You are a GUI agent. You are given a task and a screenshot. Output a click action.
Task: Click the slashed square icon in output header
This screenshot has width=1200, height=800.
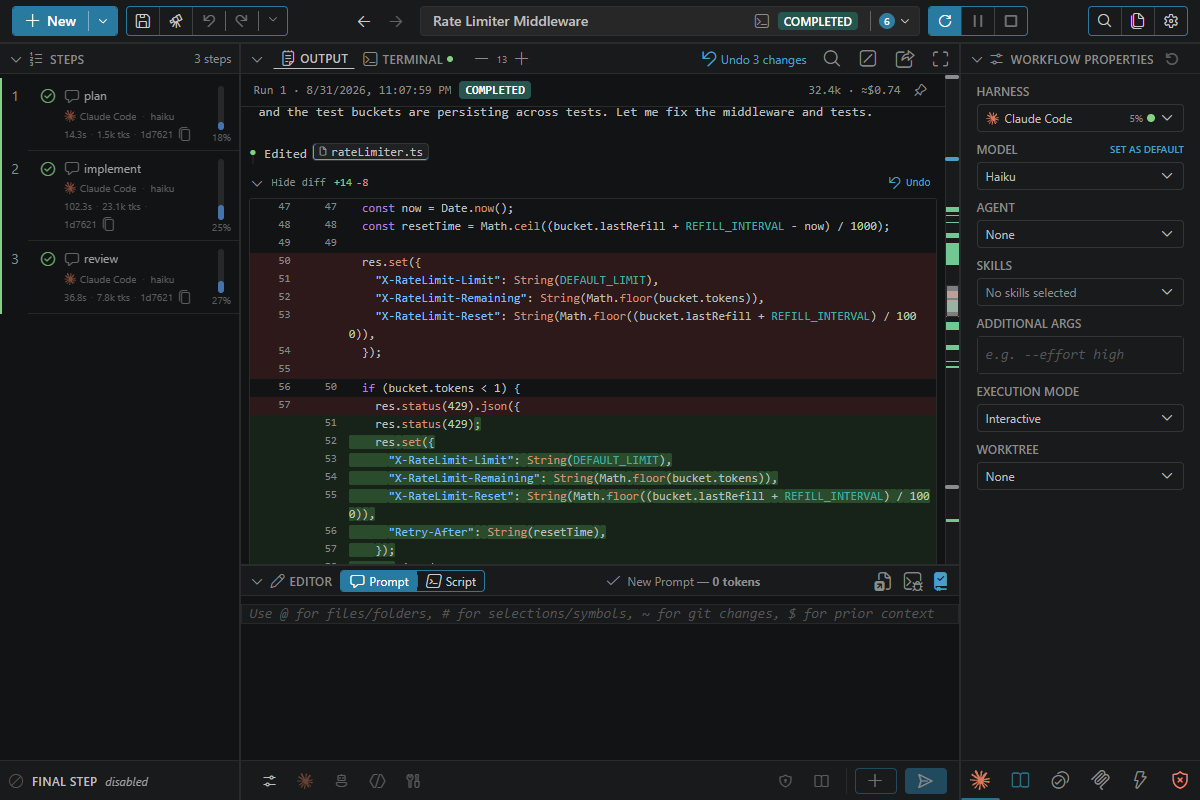pyautogui.click(x=868, y=59)
